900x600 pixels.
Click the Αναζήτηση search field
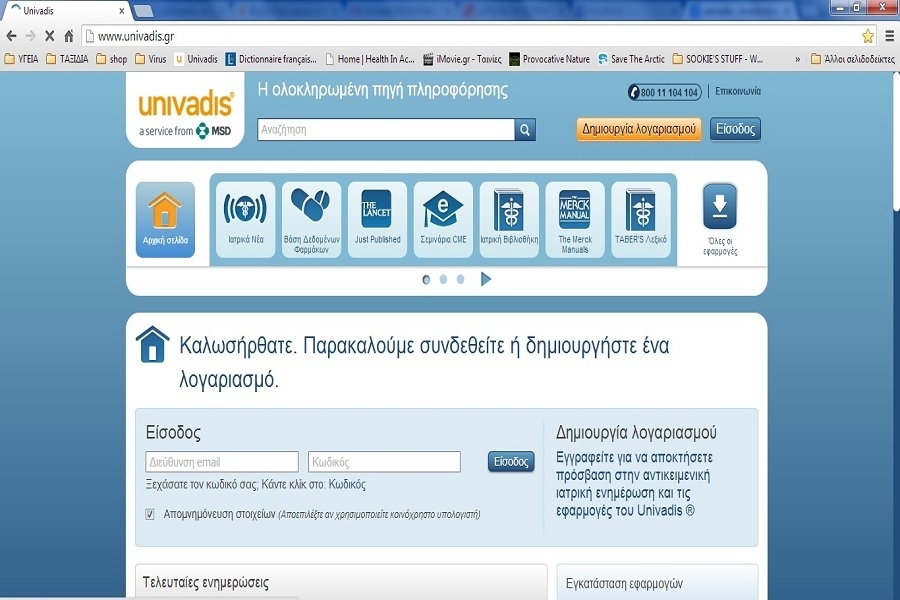386,130
